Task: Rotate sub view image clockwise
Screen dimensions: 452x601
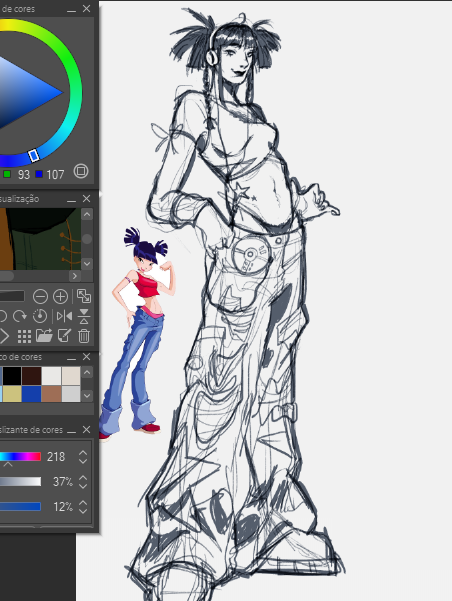Action: (x=20, y=316)
